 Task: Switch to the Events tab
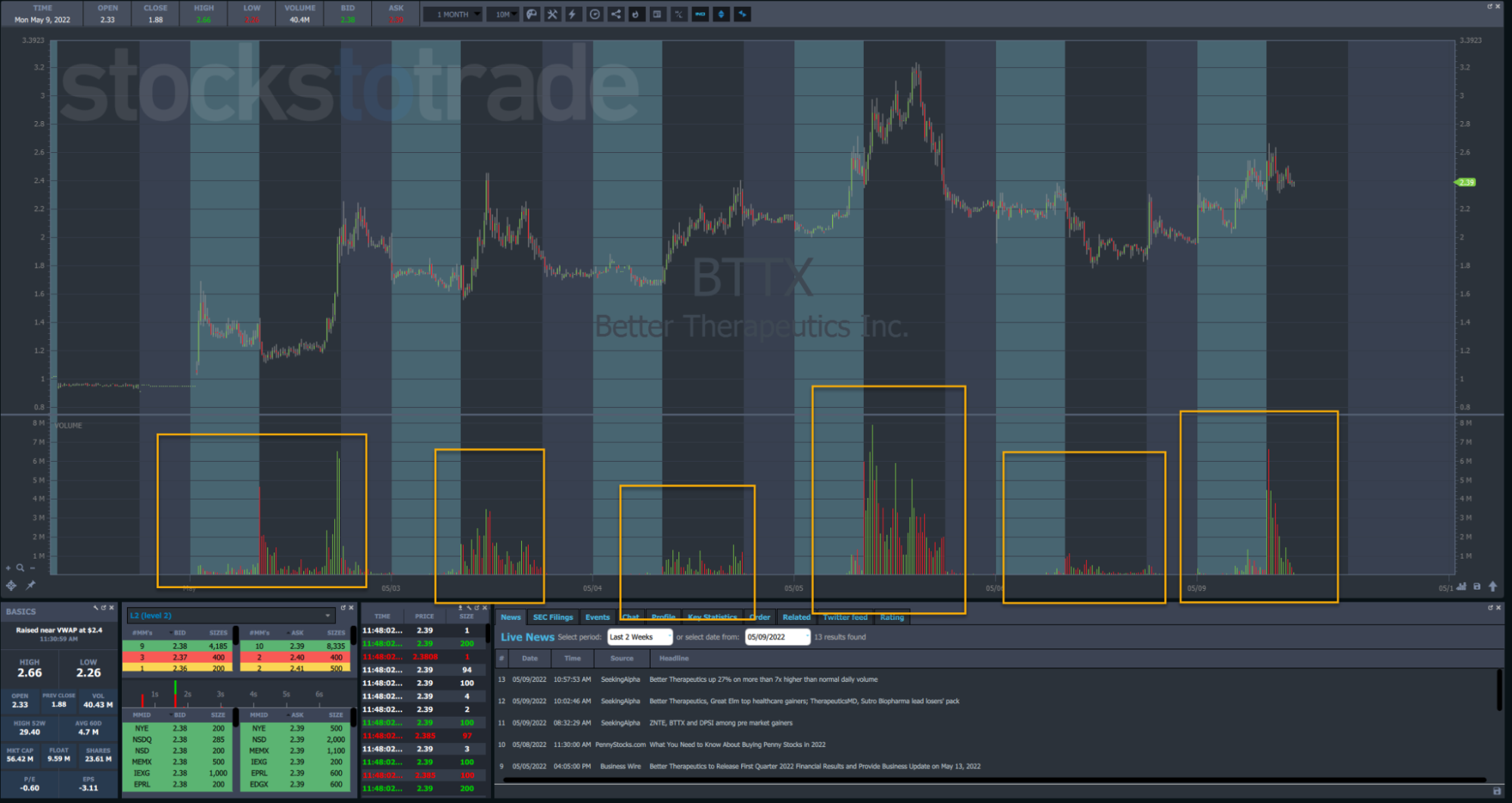[x=597, y=618]
